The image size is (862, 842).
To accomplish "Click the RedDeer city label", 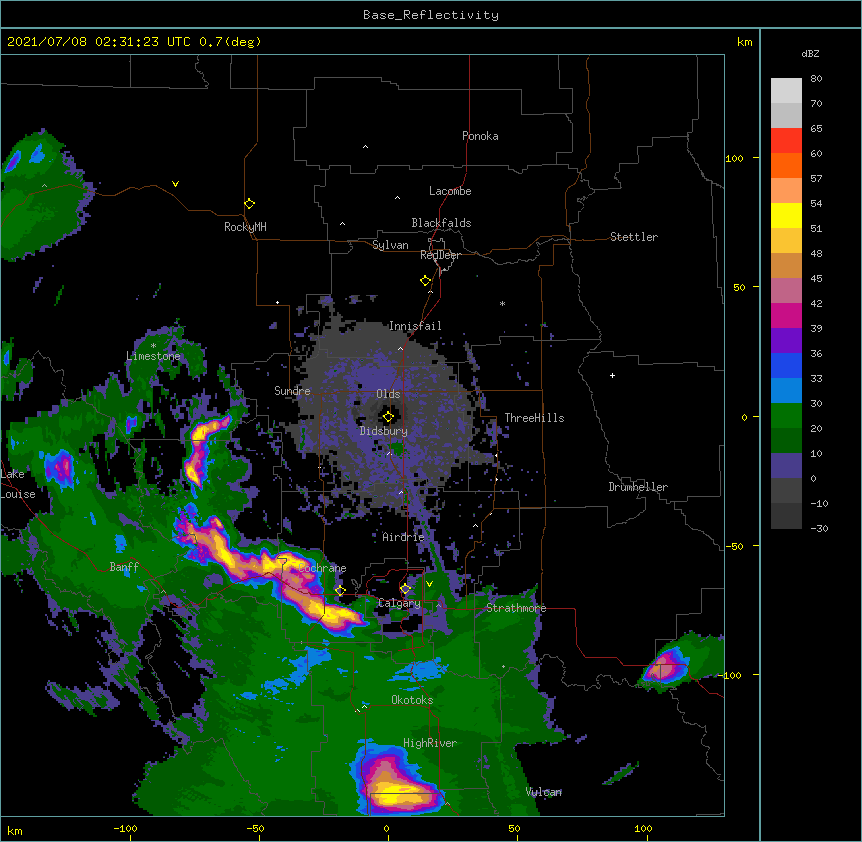I will click(x=440, y=255).
